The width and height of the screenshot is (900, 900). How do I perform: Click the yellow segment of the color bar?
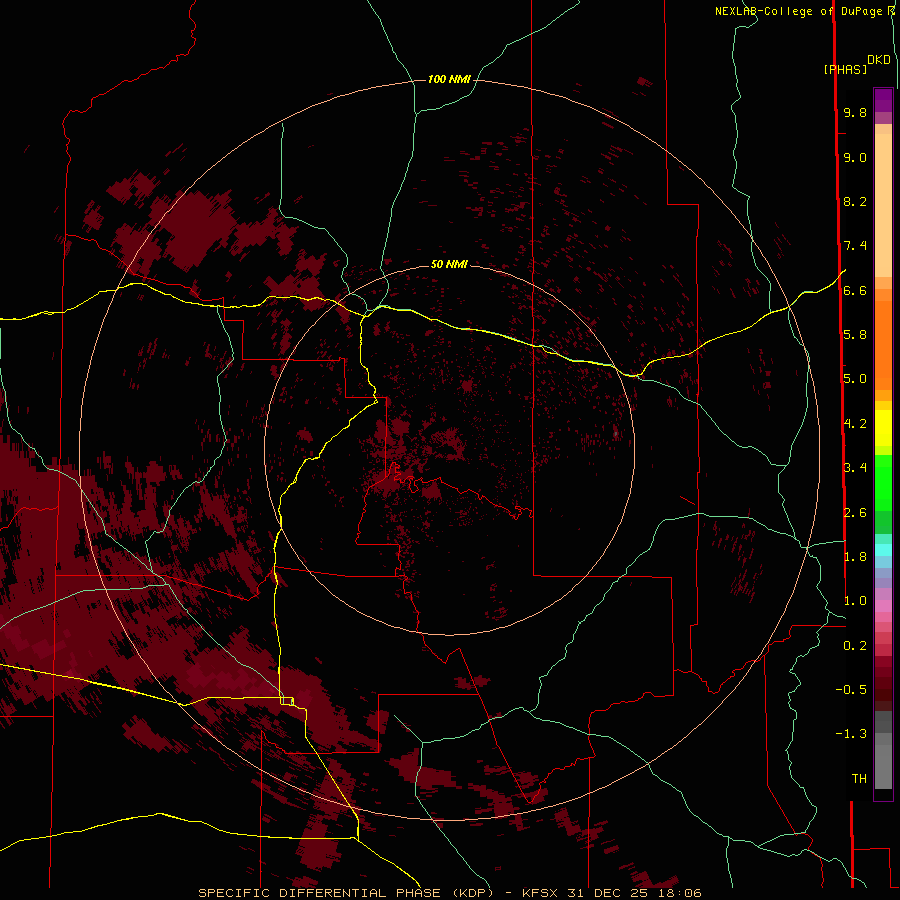pos(883,428)
